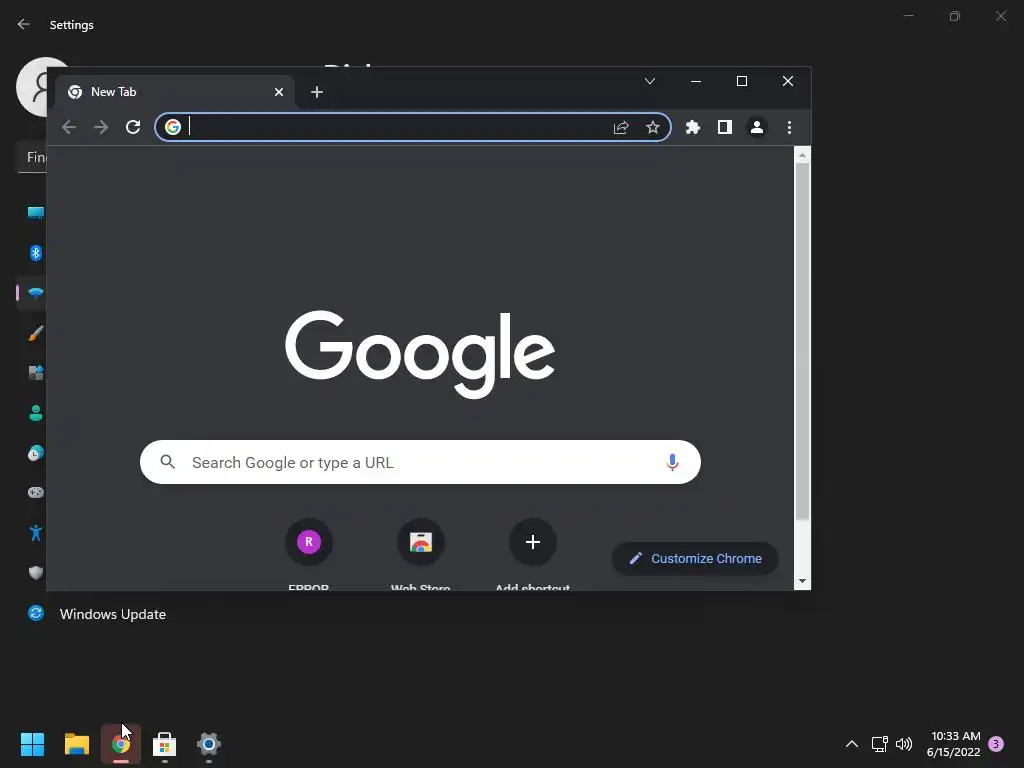Click the Chrome taskbar icon
This screenshot has height=768, width=1024.
pos(121,744)
